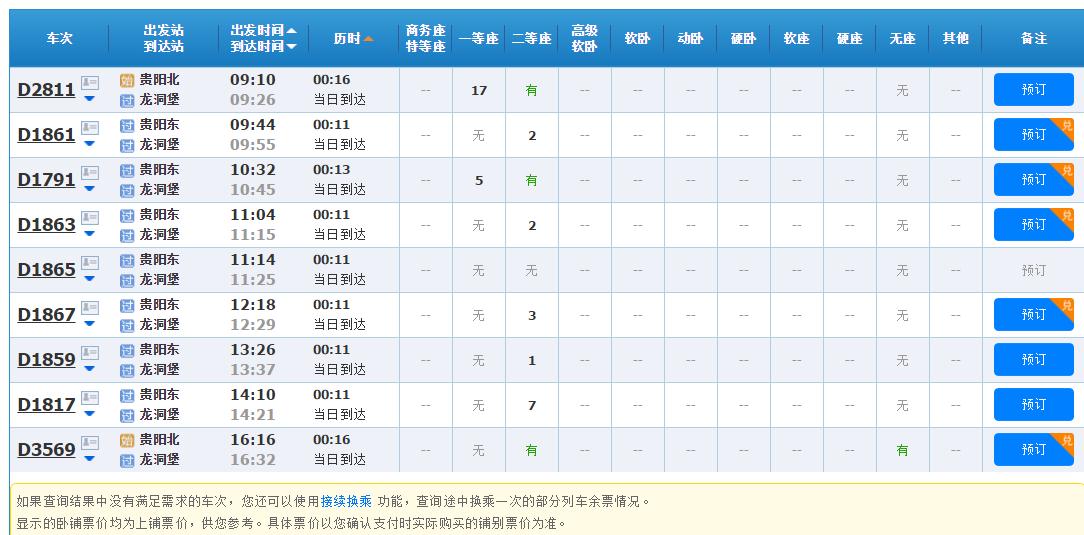The image size is (1084, 535).
Task: Click the blue pass-through icon next to 龙洞堡 for D1817
Action: coord(127,415)
